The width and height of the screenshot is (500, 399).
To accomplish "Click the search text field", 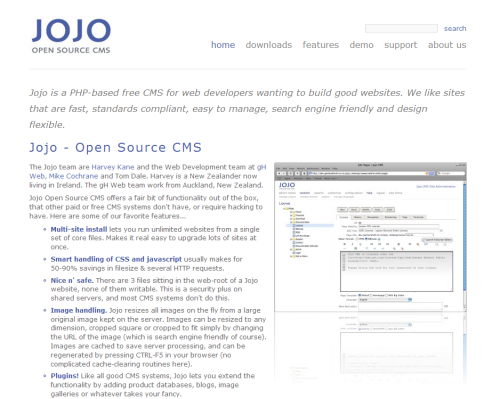I will pos(401,28).
